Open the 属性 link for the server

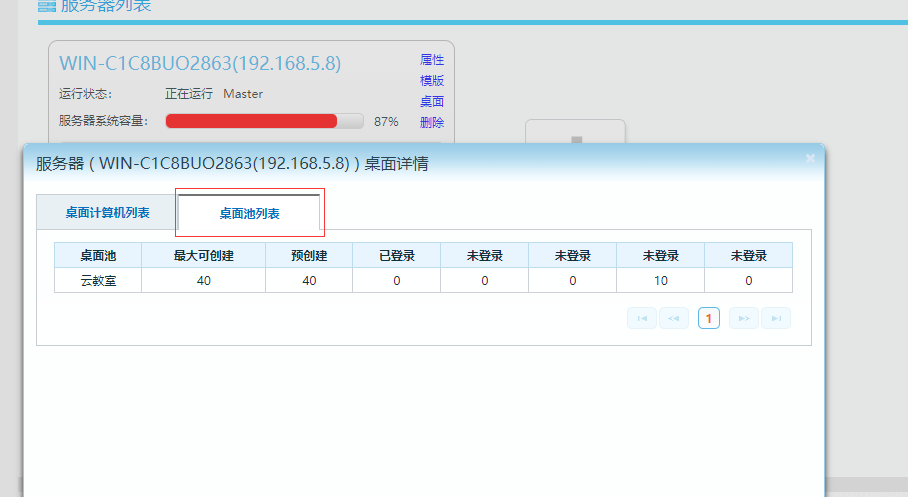point(432,60)
